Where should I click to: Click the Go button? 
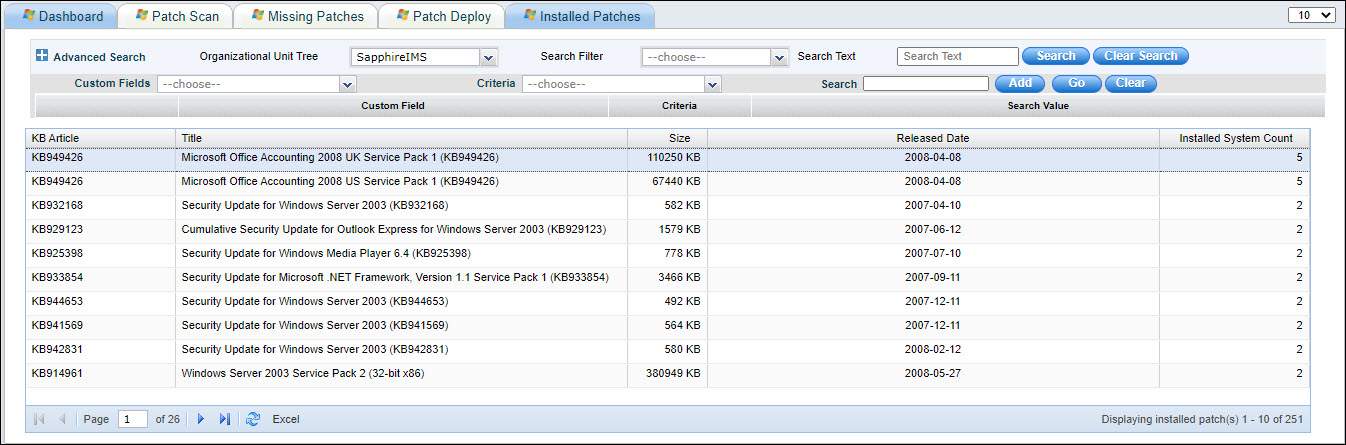(1076, 83)
